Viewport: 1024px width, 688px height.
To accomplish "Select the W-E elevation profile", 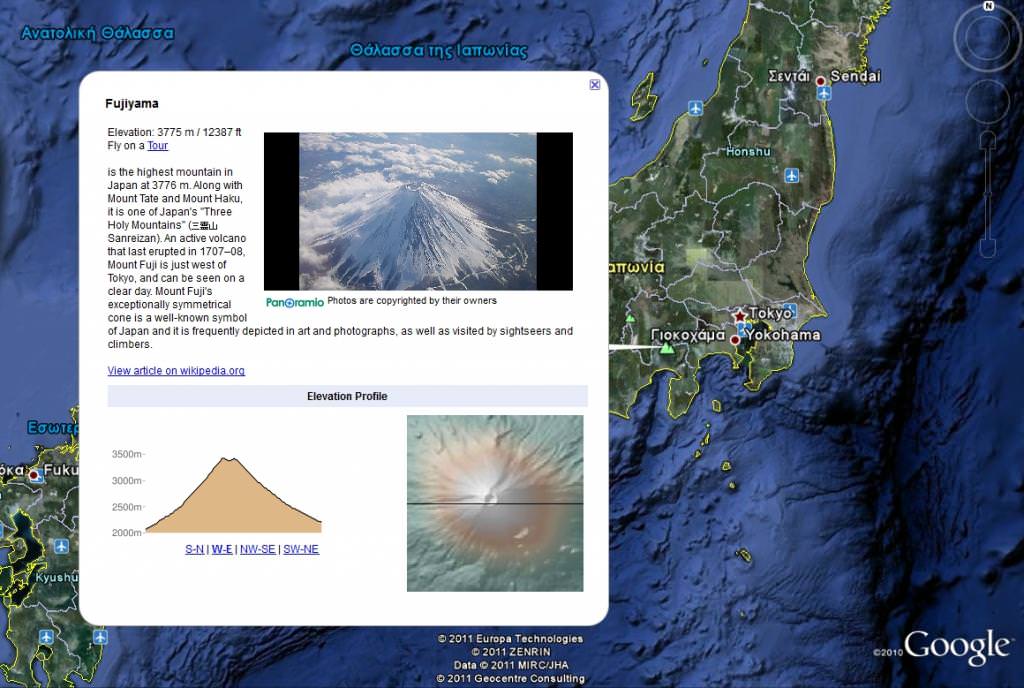I will (222, 549).
